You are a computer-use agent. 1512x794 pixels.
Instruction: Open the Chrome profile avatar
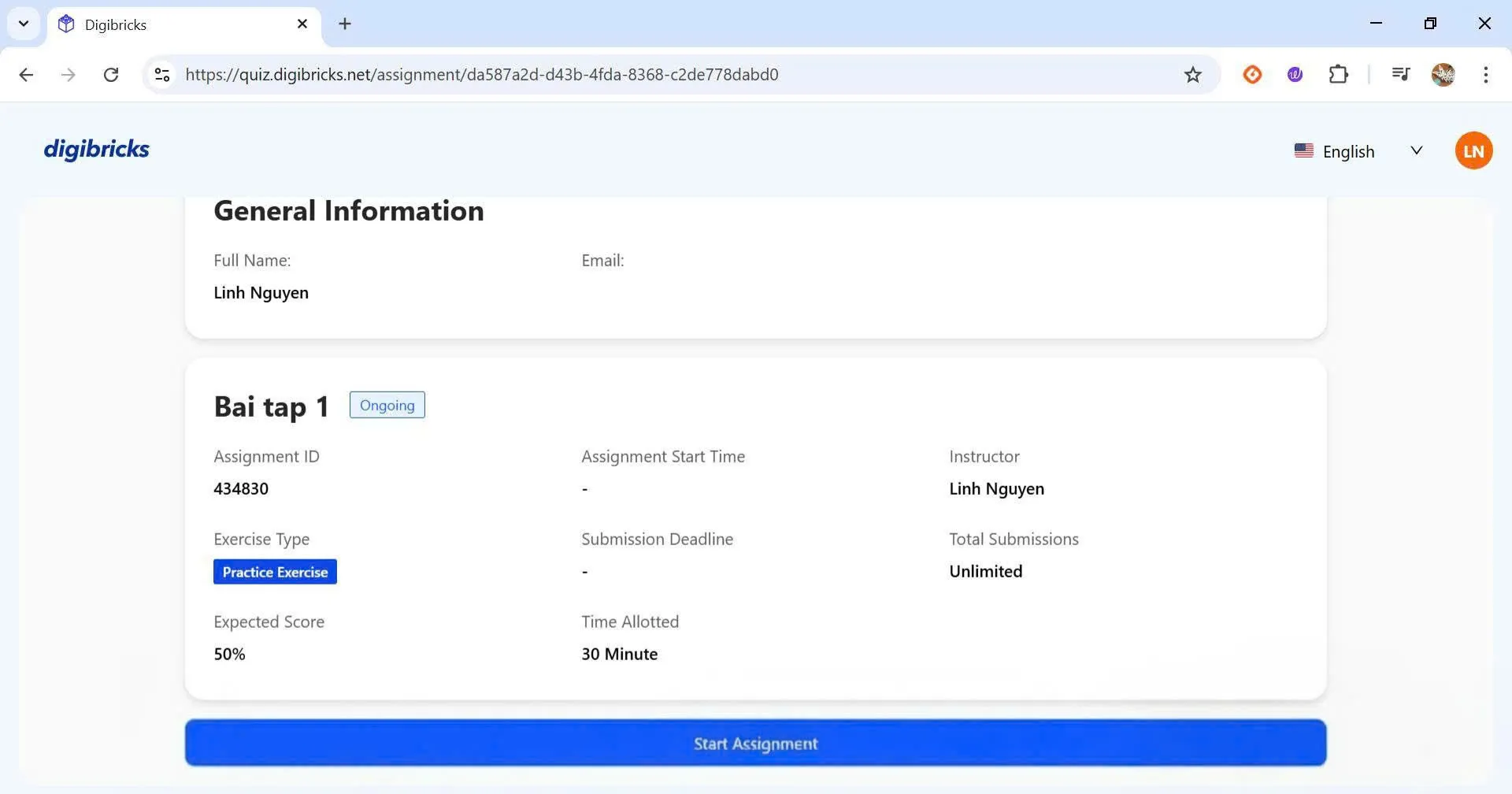pos(1443,75)
